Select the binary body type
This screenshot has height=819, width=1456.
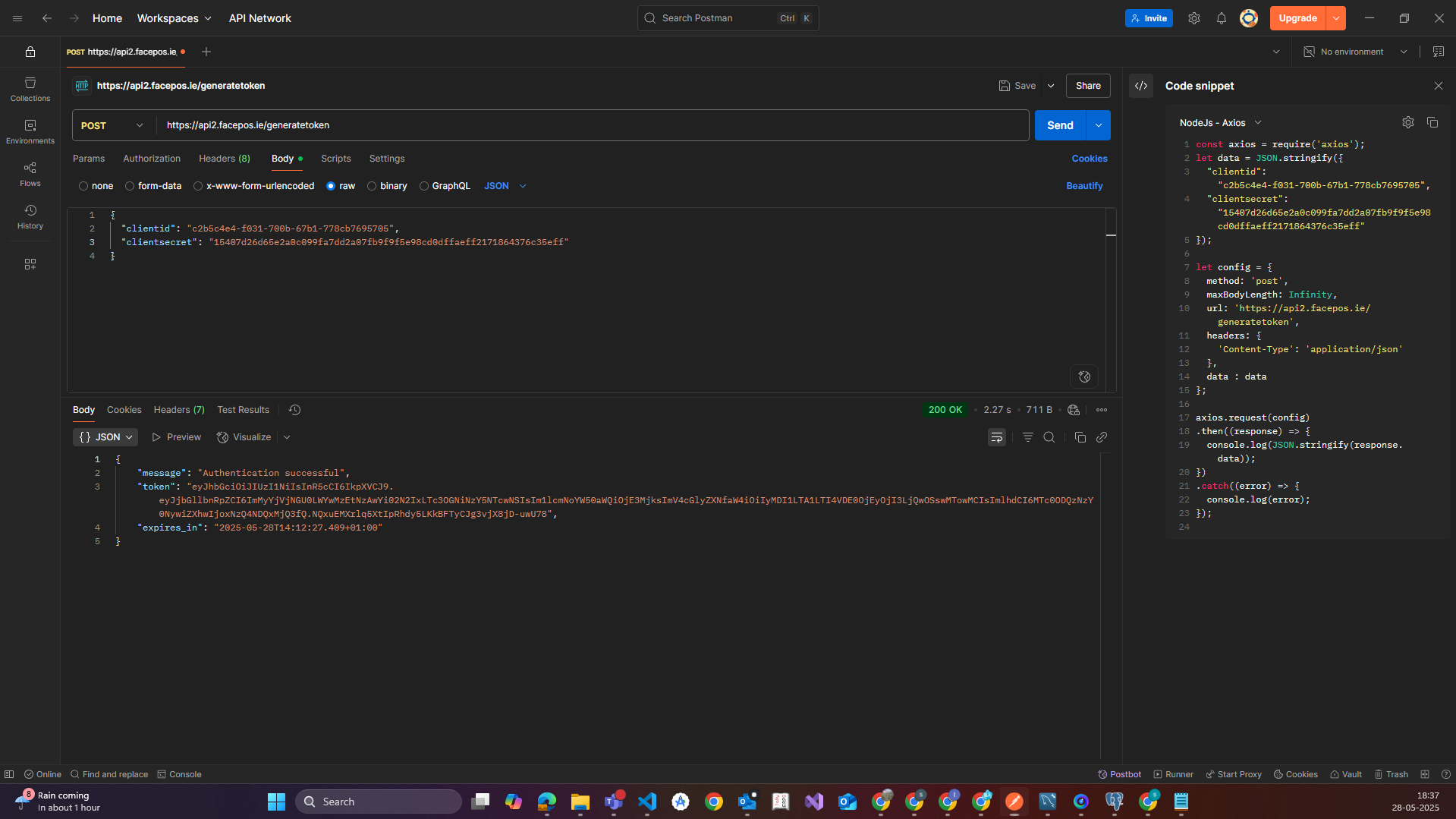tap(387, 186)
